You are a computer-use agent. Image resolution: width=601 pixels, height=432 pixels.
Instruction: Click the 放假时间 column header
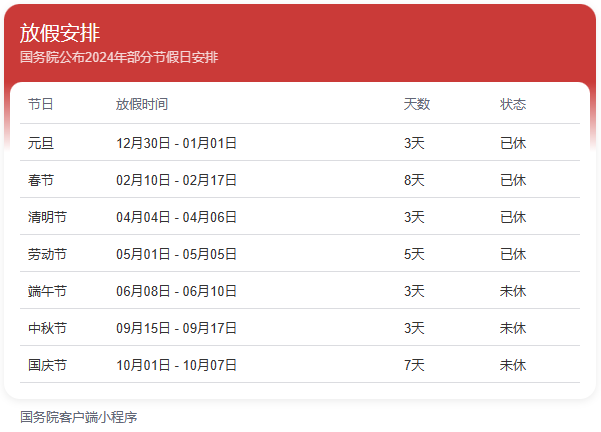coord(142,104)
